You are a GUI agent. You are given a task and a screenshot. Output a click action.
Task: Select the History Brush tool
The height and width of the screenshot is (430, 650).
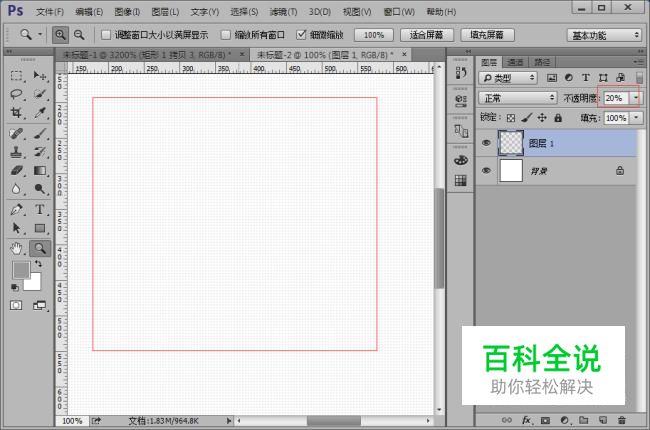coord(40,152)
